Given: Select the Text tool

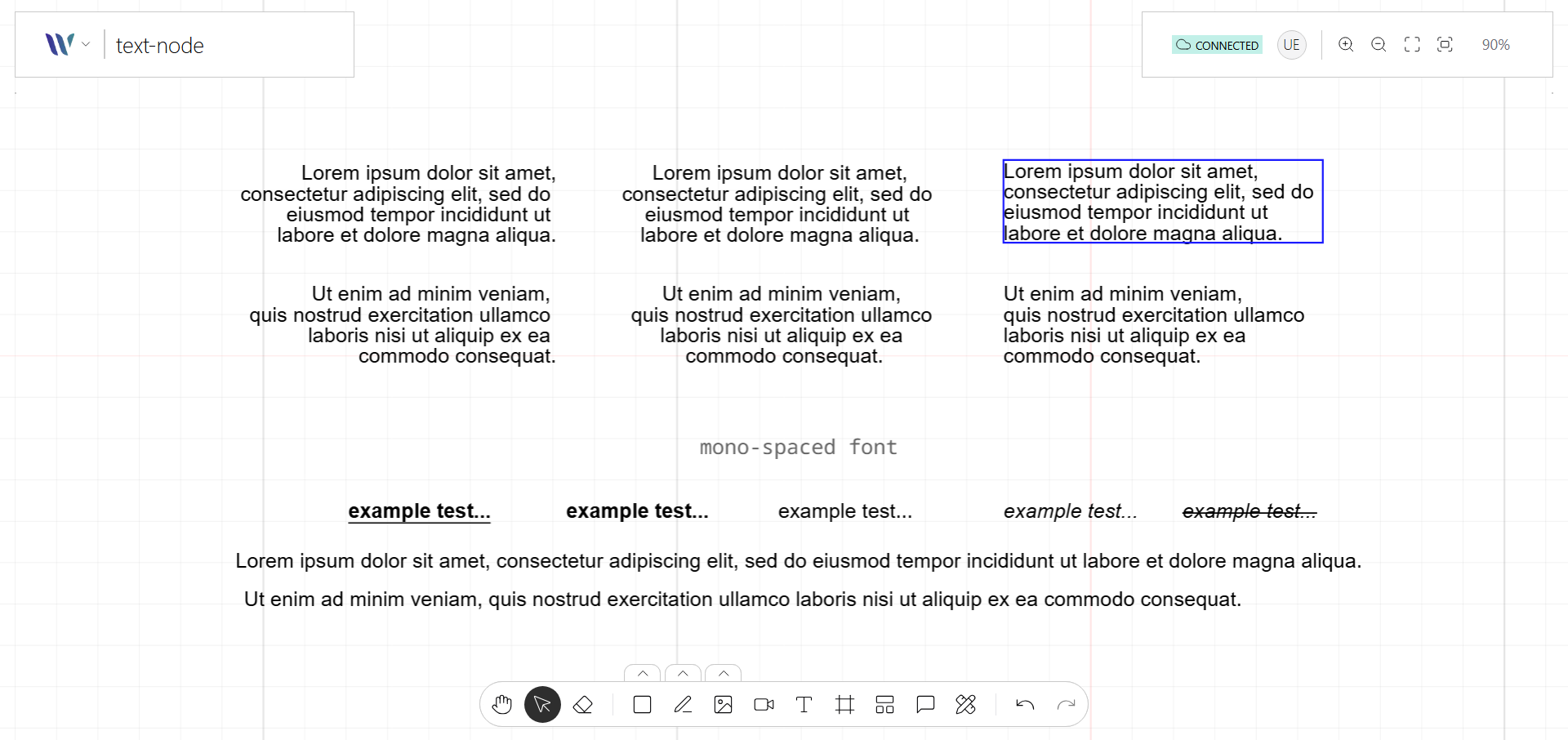Looking at the screenshot, I should 804,704.
